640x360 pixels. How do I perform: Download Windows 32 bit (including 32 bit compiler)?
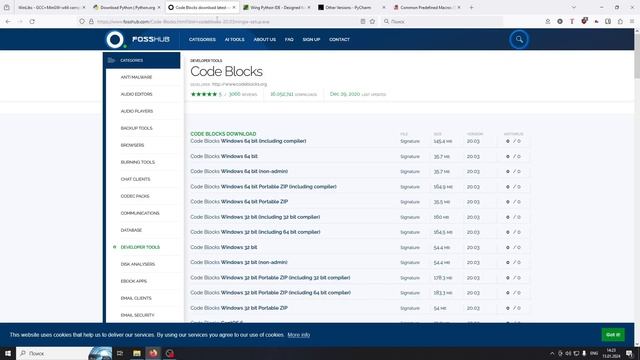pos(255,217)
